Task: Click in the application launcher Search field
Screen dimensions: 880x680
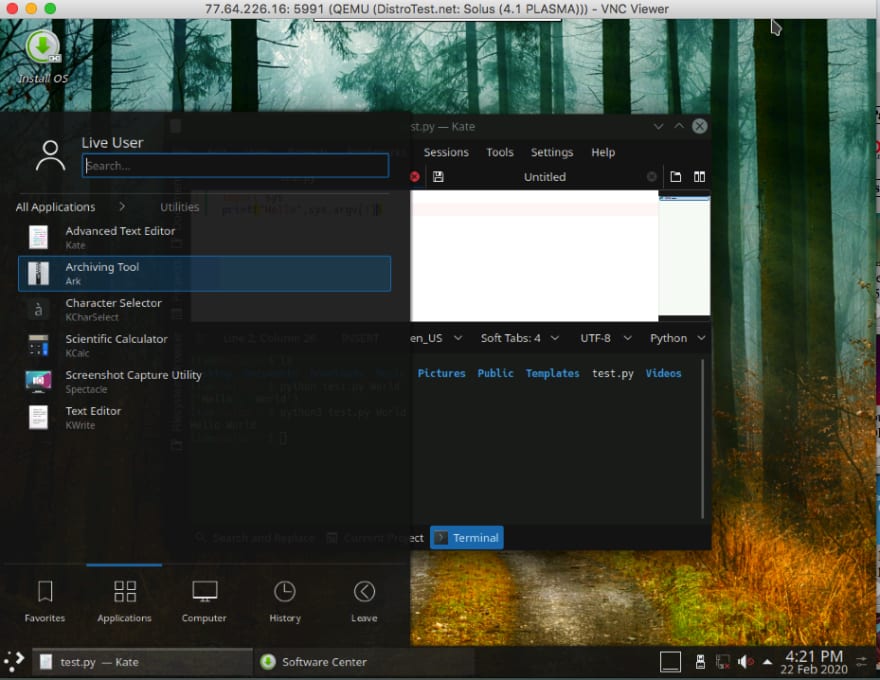Action: click(x=235, y=166)
